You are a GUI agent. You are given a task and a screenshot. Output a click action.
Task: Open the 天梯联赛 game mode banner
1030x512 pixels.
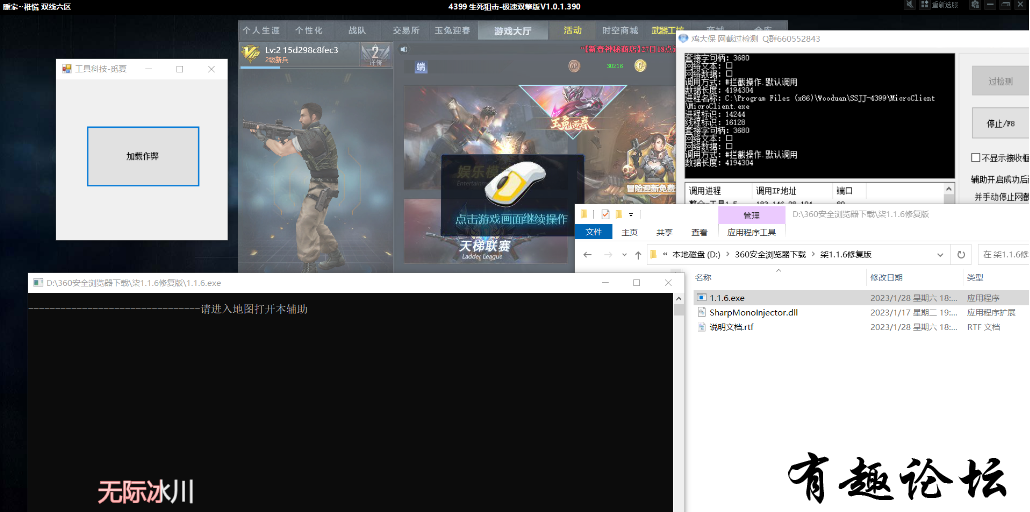coord(484,233)
